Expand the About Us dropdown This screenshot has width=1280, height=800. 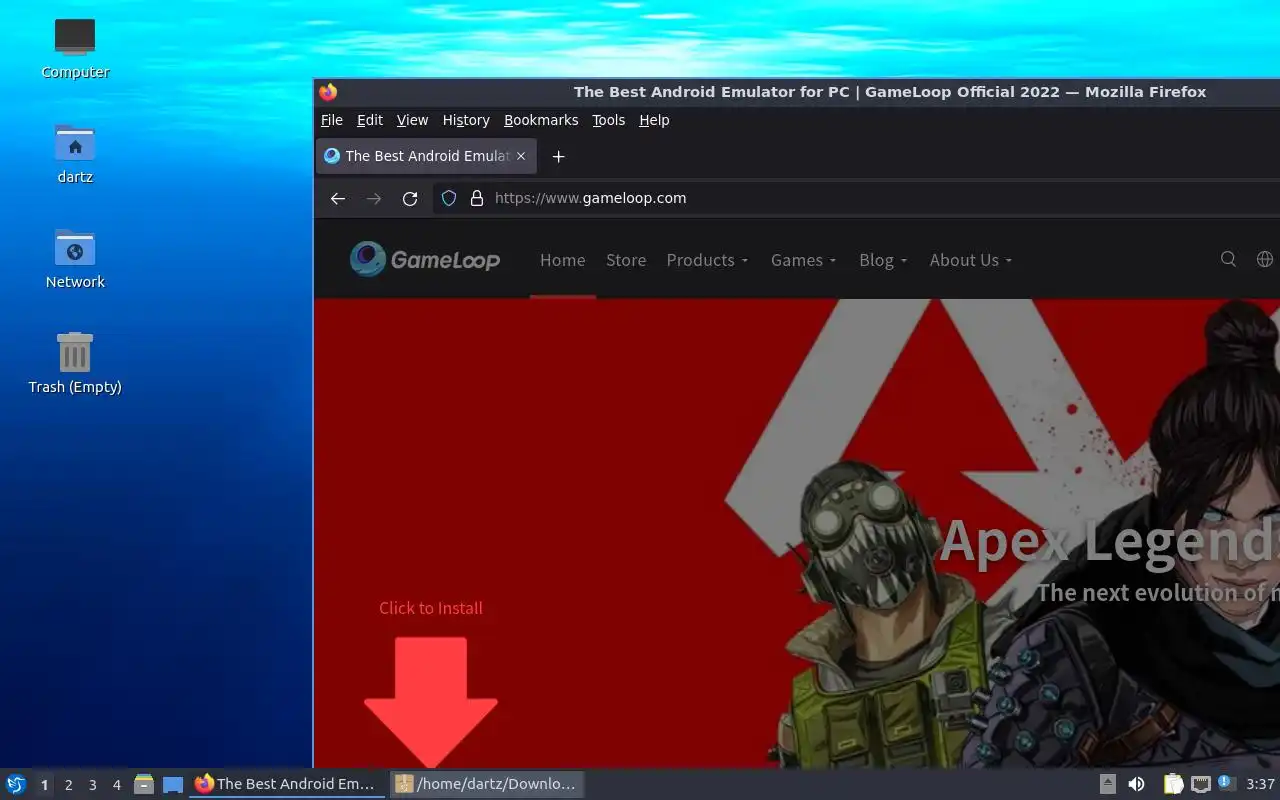971,260
